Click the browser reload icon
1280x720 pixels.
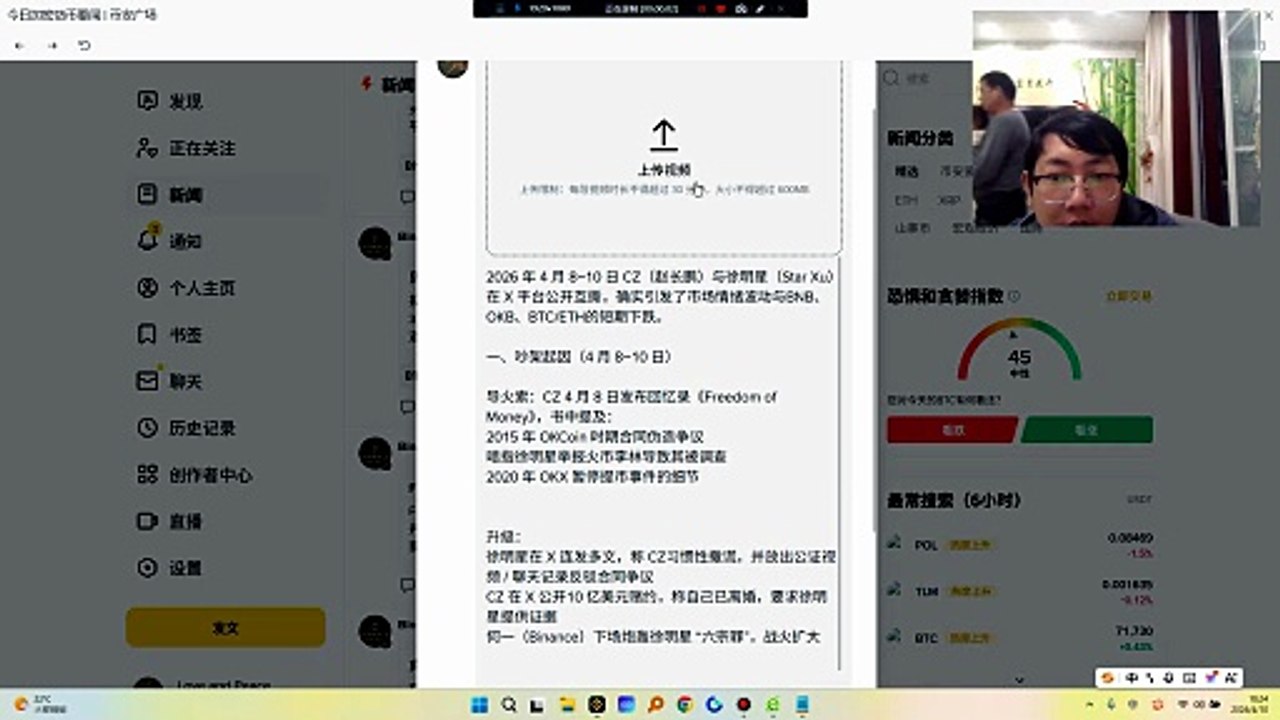(x=85, y=45)
